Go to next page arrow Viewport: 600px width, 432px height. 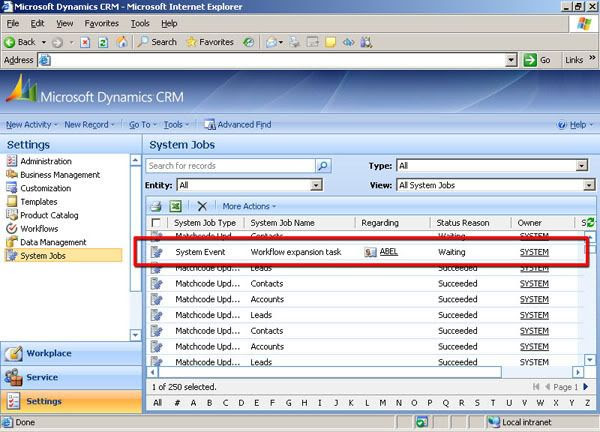[585, 387]
